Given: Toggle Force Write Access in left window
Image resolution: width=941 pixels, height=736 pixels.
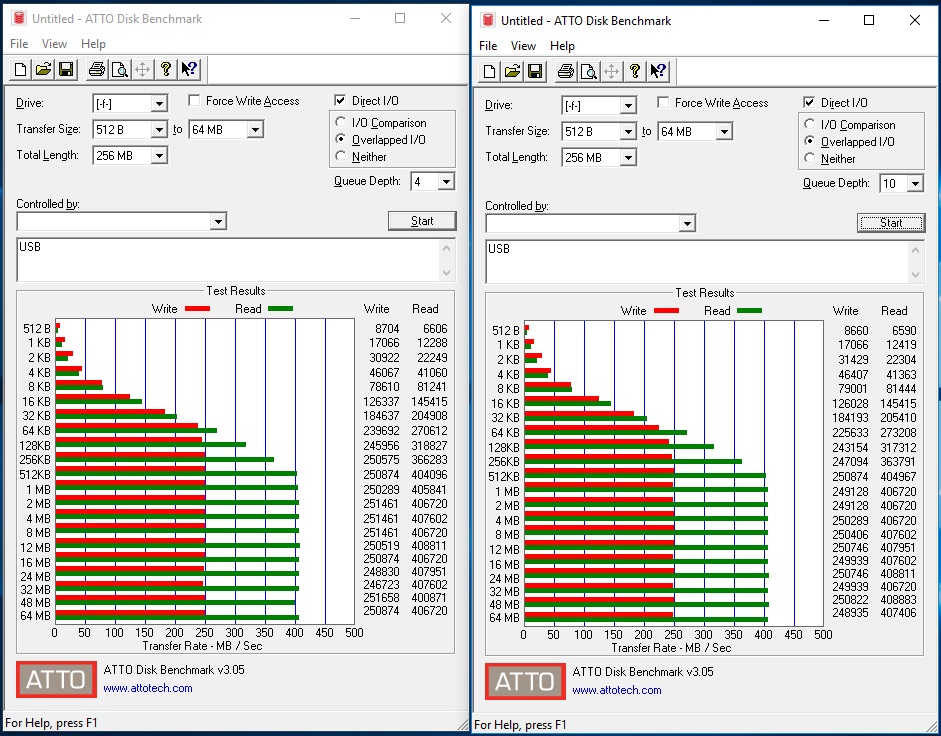Looking at the screenshot, I should point(194,100).
